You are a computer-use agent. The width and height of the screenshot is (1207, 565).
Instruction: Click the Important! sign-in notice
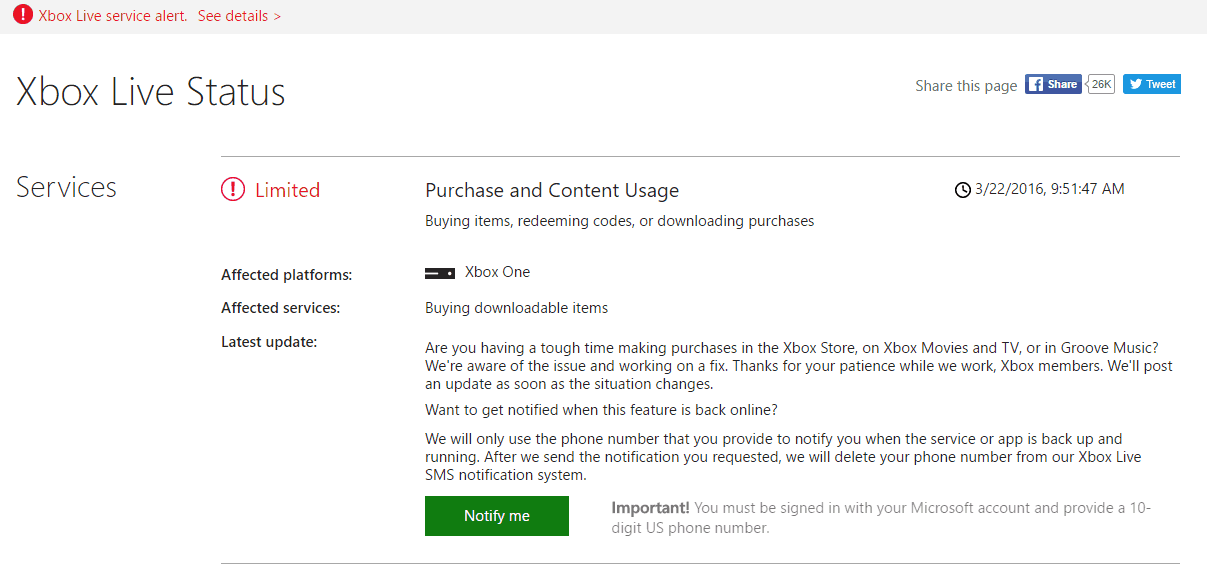pyautogui.click(x=881, y=517)
